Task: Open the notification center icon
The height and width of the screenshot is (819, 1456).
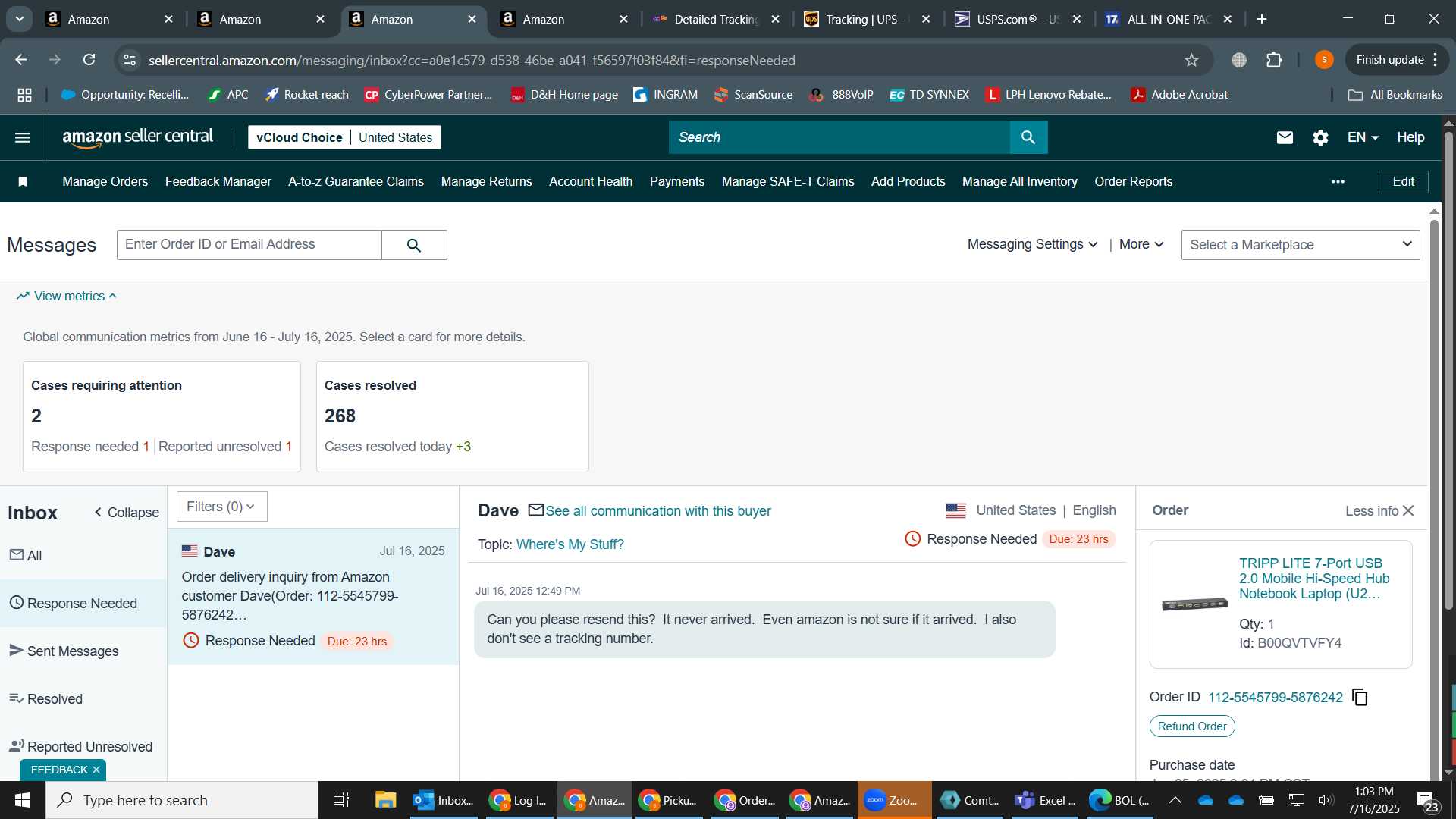Action: coord(1427,801)
